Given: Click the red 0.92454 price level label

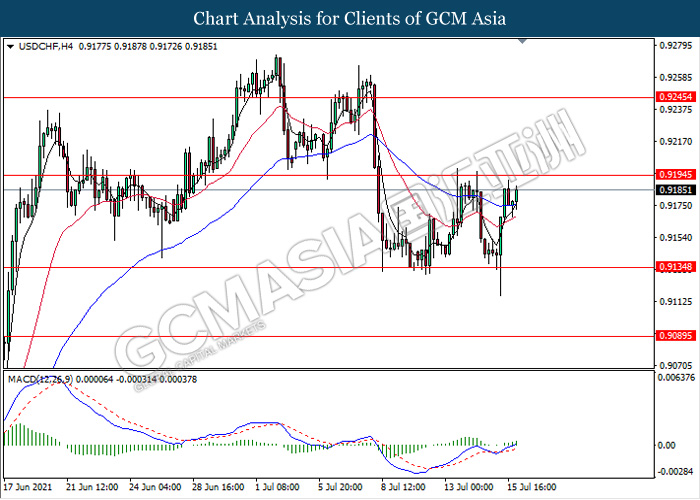Looking at the screenshot, I should point(676,97).
